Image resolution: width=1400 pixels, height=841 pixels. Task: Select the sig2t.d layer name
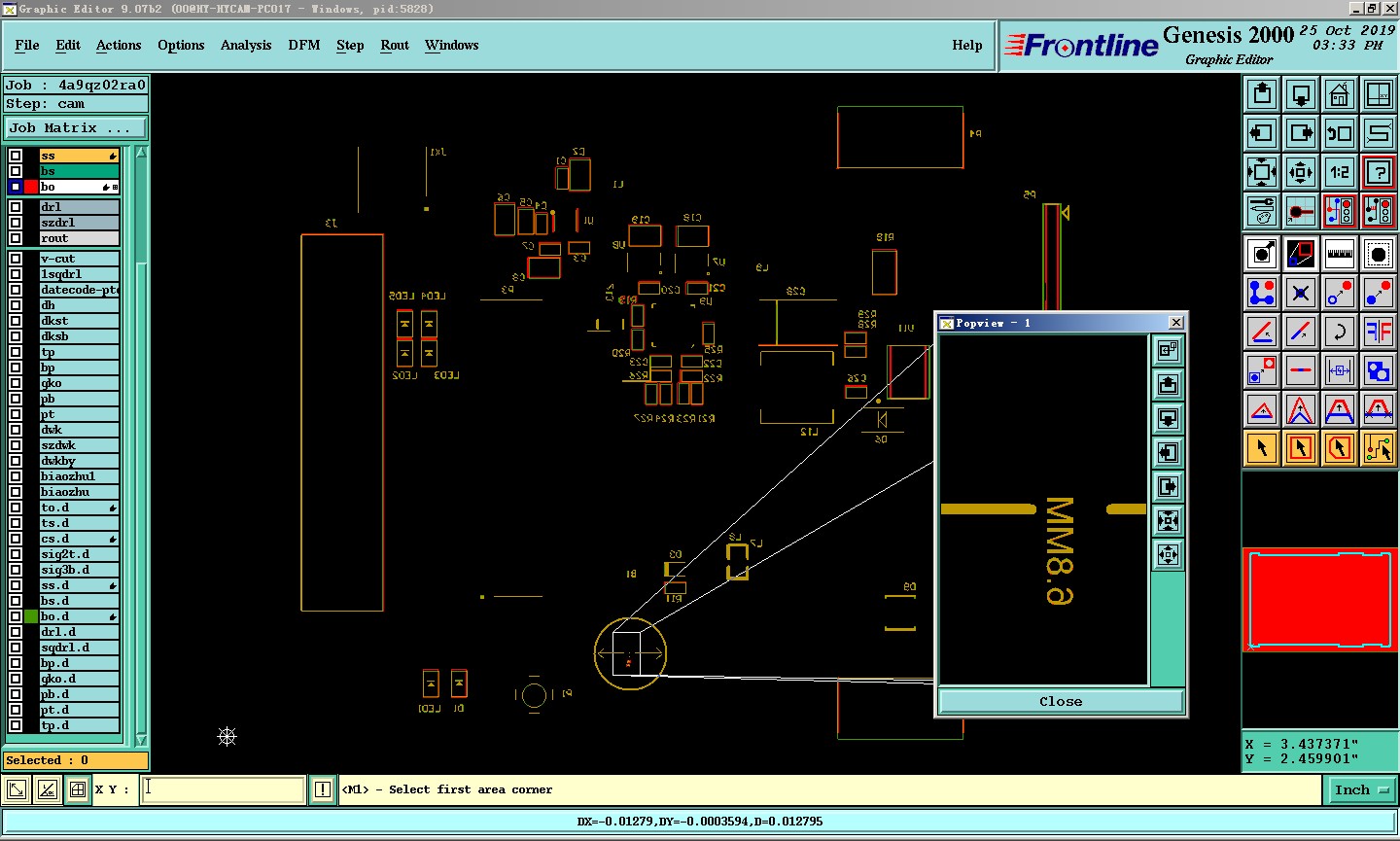point(79,554)
